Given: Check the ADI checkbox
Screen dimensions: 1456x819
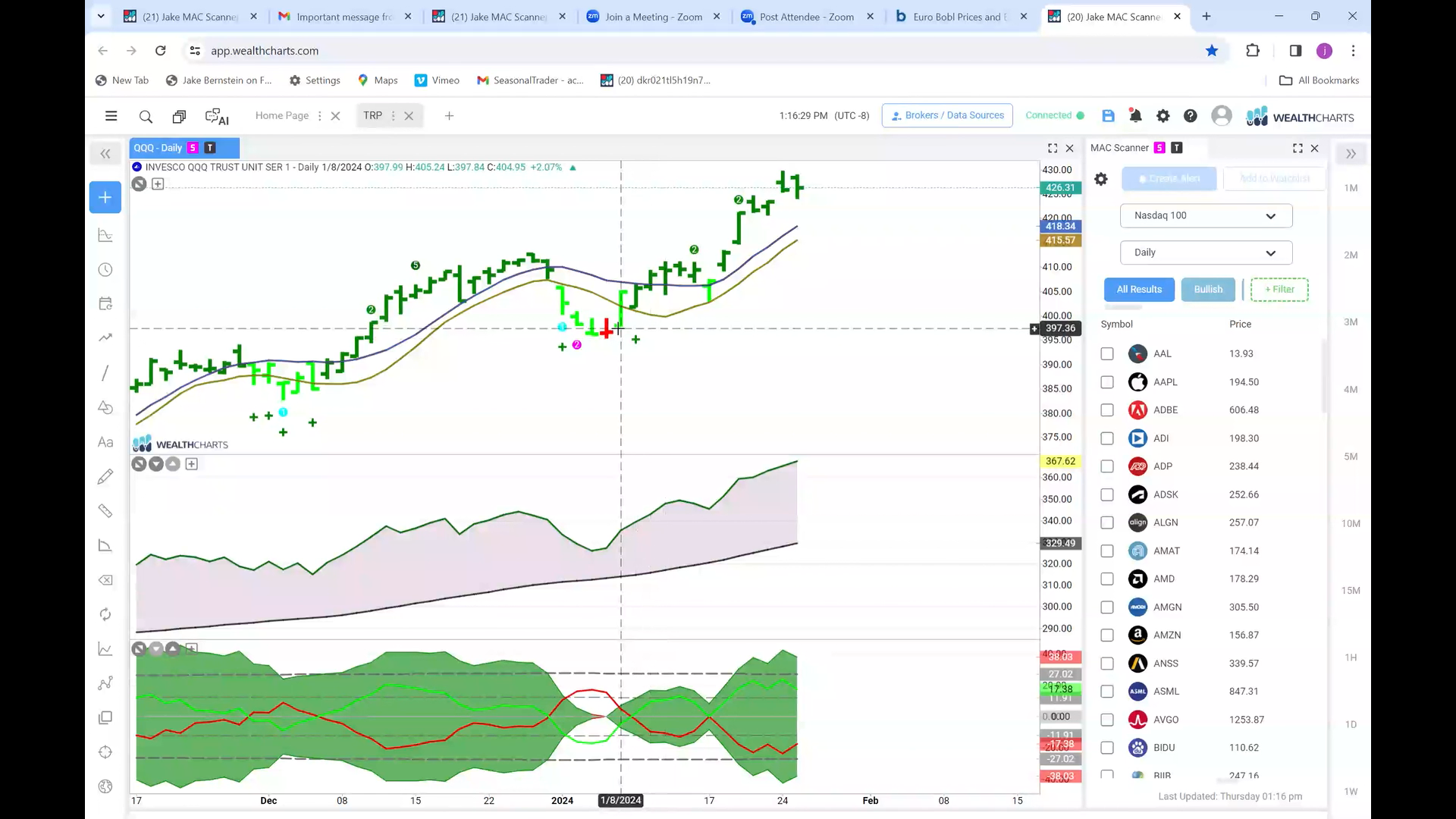Looking at the screenshot, I should [x=1107, y=438].
